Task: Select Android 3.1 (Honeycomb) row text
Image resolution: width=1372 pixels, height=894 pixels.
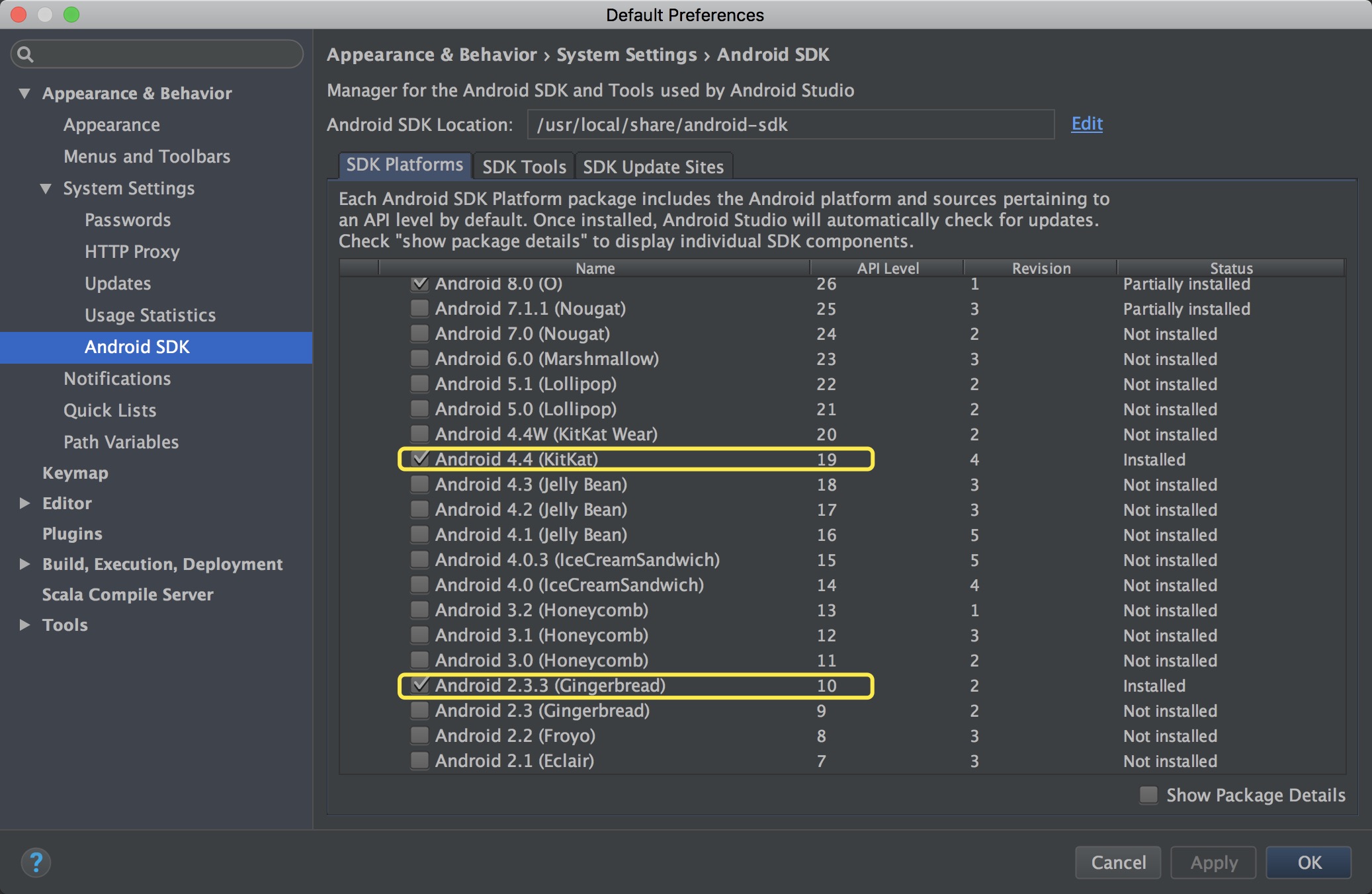Action: point(542,635)
